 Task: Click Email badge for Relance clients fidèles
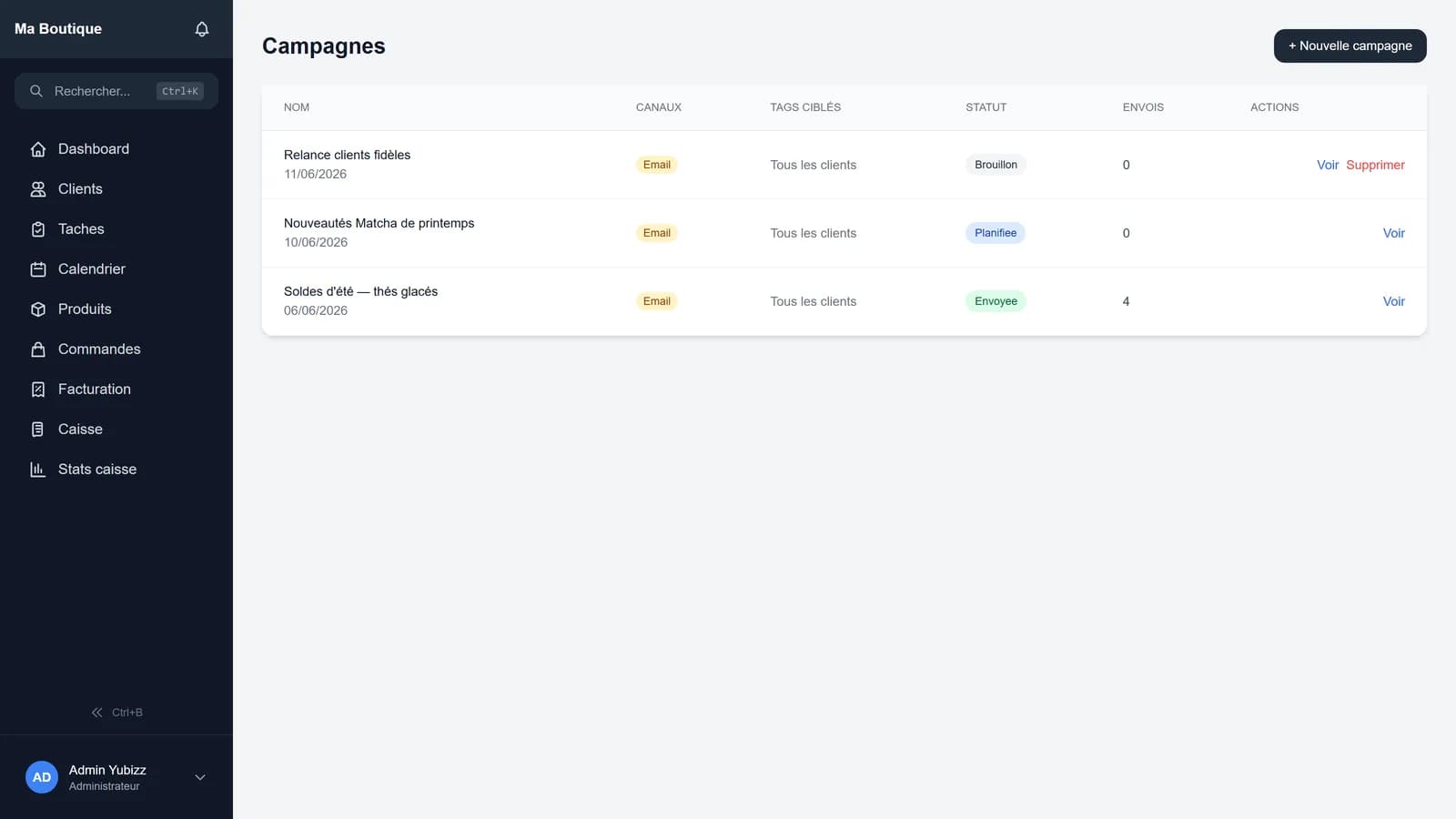click(x=656, y=165)
